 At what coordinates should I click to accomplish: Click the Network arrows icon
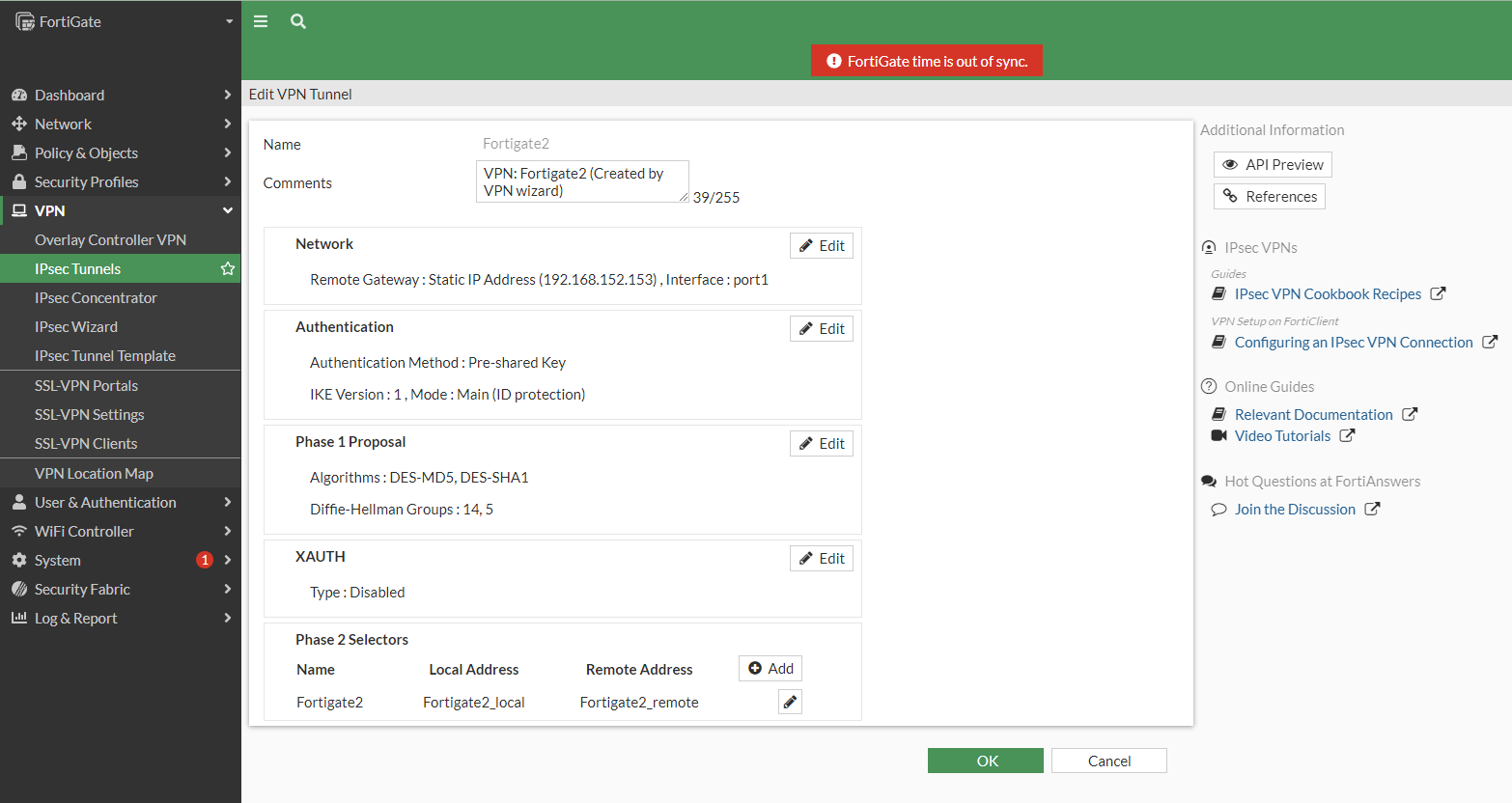coord(19,124)
